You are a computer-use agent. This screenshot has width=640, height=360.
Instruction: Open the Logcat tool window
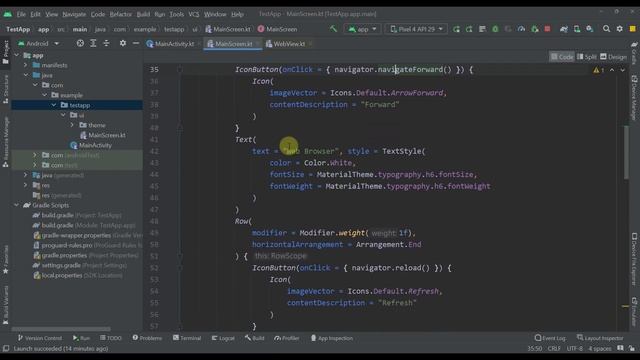tap(223, 338)
